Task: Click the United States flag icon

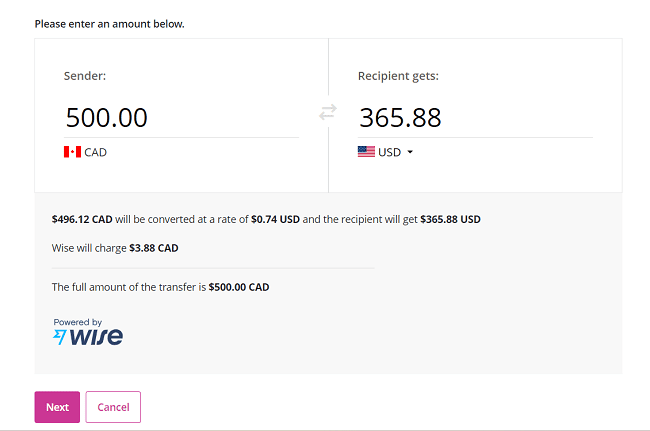Action: point(366,152)
